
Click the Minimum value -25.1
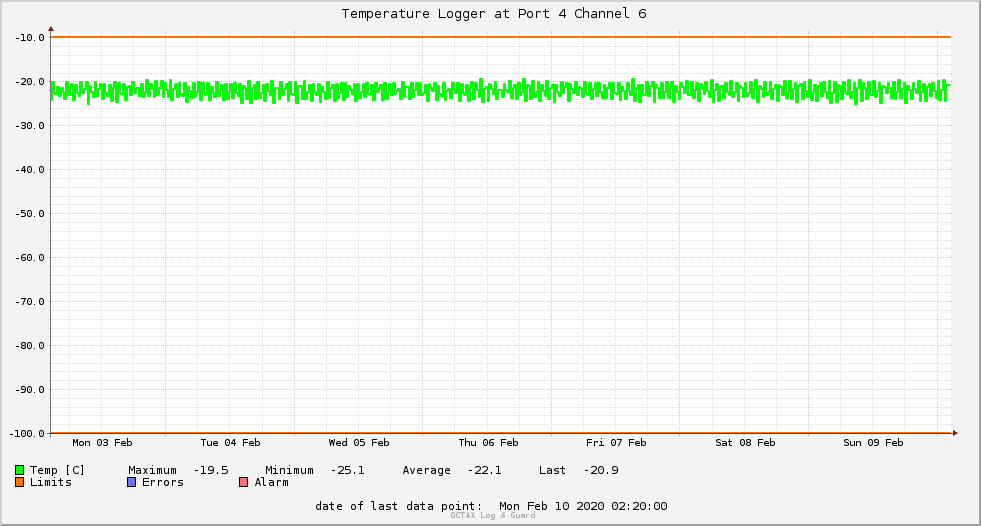[347, 470]
